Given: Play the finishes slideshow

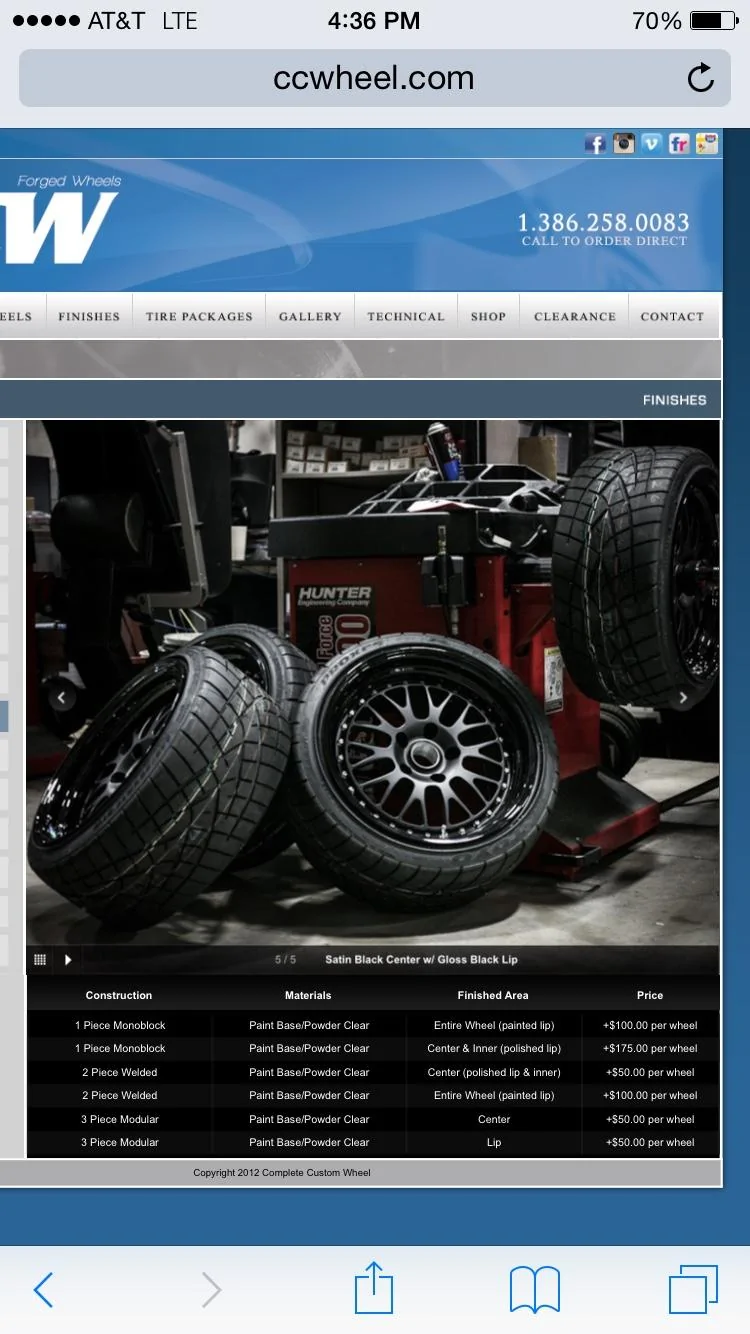Looking at the screenshot, I should (x=68, y=960).
